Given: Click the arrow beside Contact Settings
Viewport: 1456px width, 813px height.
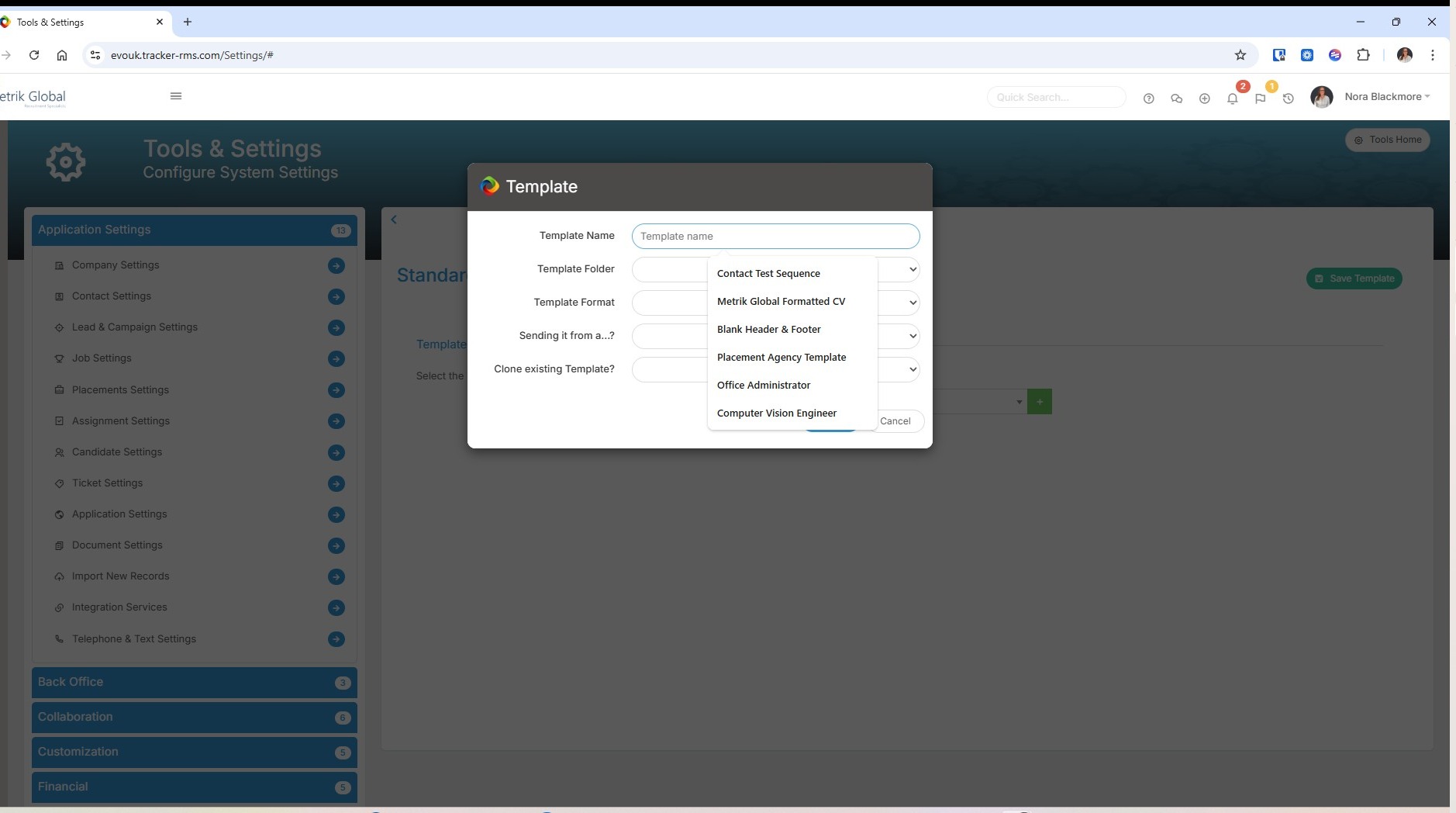Looking at the screenshot, I should (336, 296).
